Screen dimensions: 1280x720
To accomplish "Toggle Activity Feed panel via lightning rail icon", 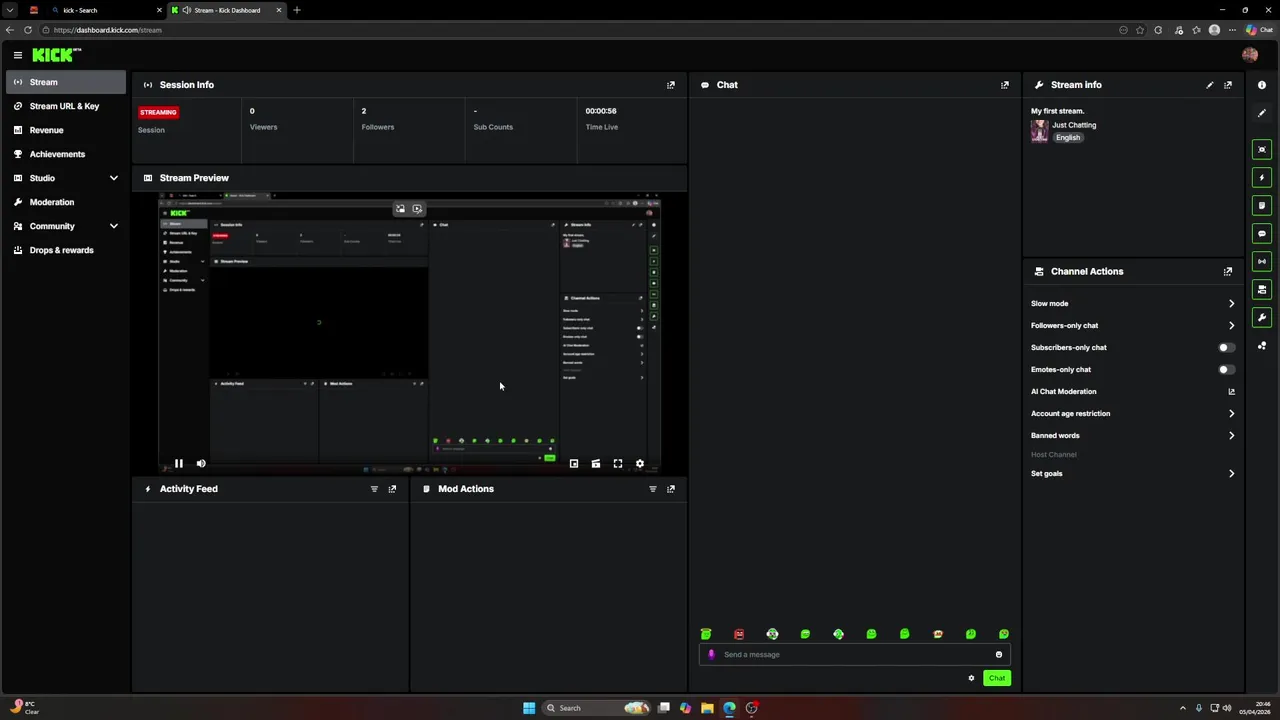I will 1262,177.
